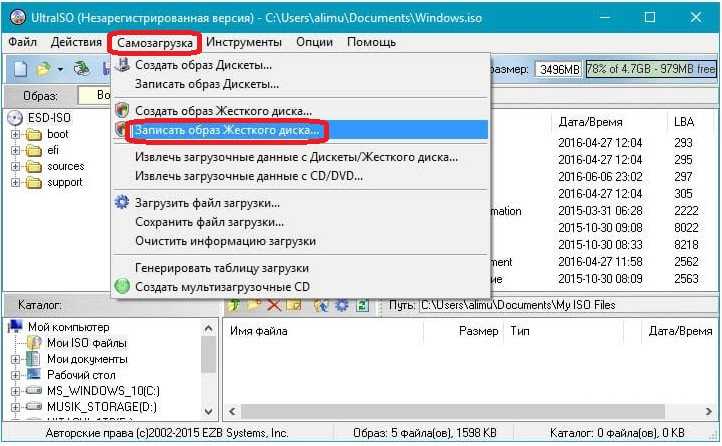The height and width of the screenshot is (446, 722).
Task: Click the Путь path field
Action: tap(568, 305)
